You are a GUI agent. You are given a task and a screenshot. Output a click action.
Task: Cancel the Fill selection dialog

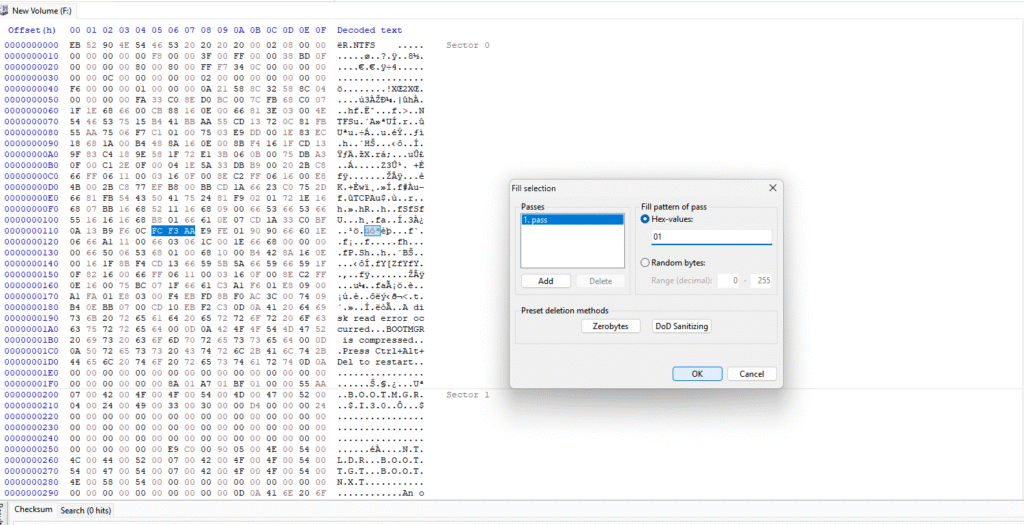[751, 374]
